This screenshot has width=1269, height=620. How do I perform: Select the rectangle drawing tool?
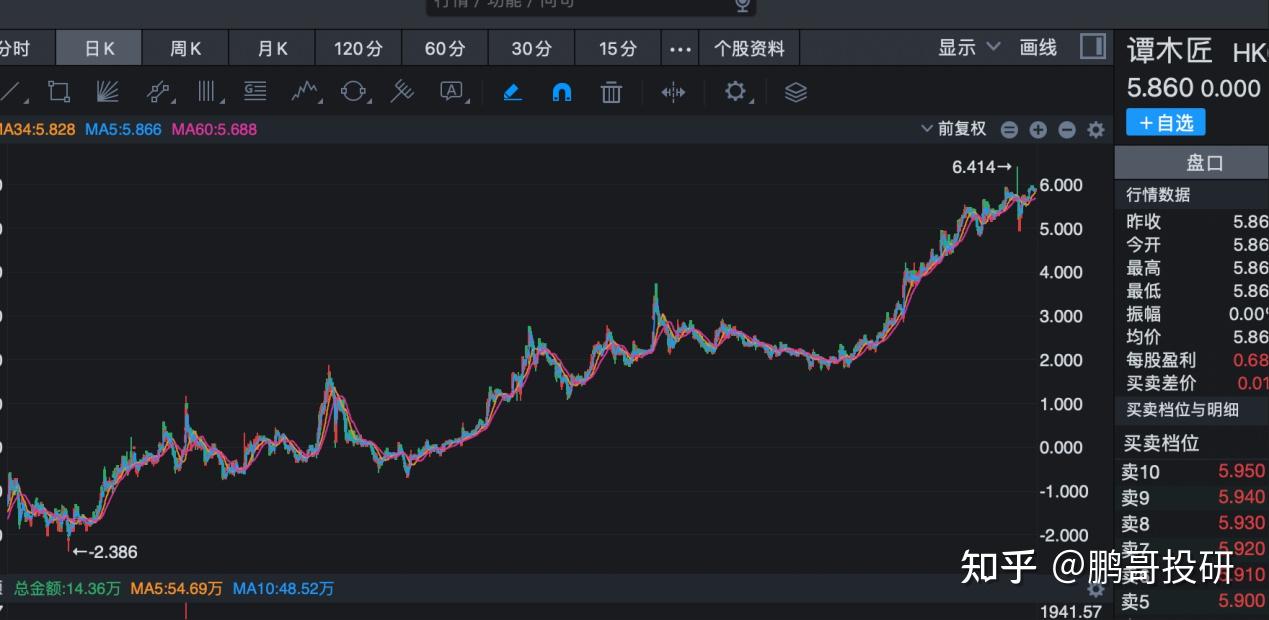(x=59, y=90)
